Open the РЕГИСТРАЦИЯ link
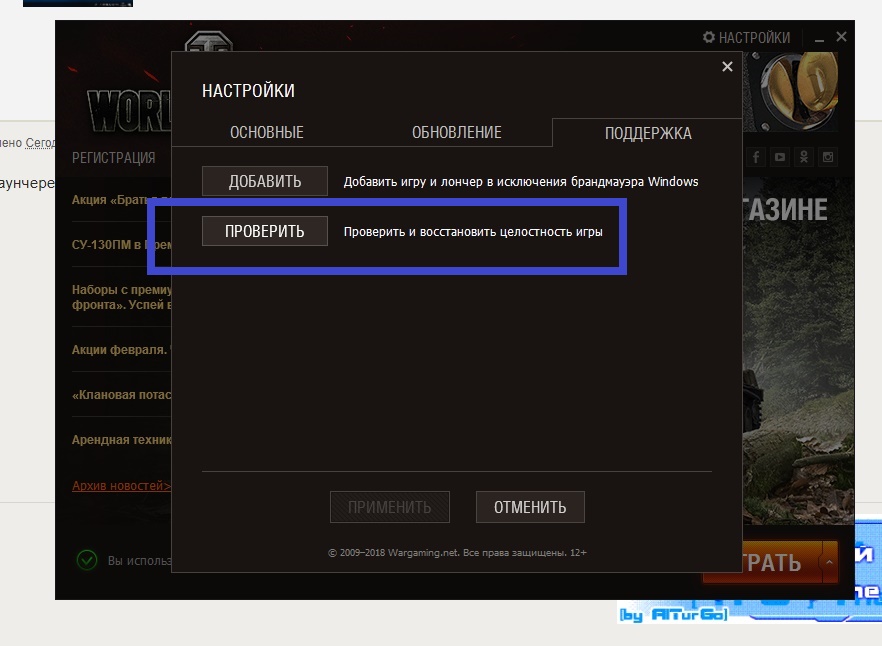 pyautogui.click(x=114, y=158)
